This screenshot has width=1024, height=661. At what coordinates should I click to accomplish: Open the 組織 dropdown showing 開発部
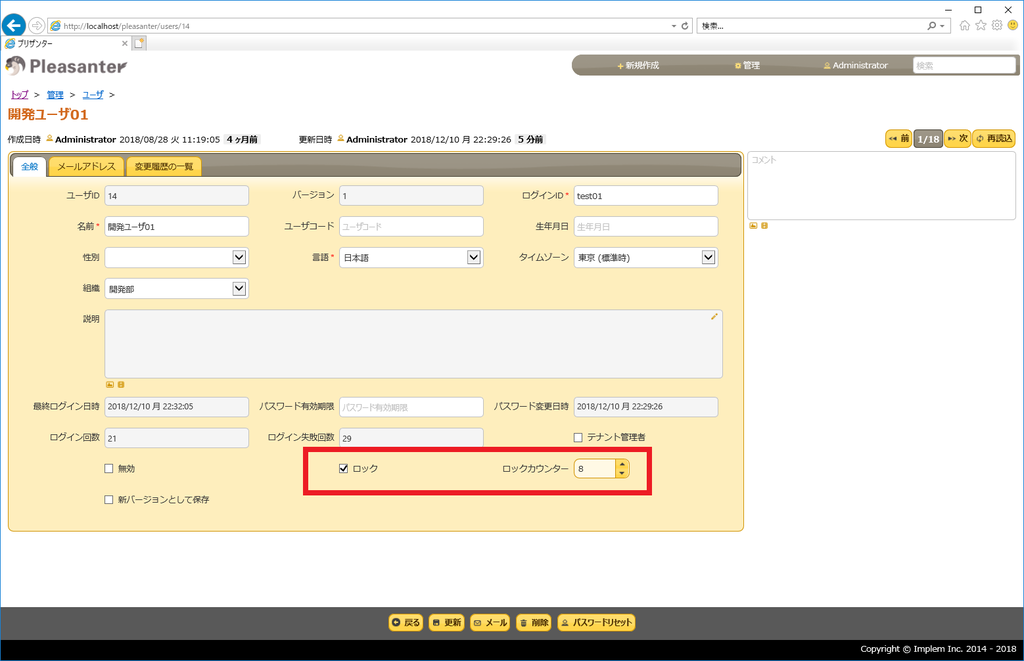tap(176, 289)
